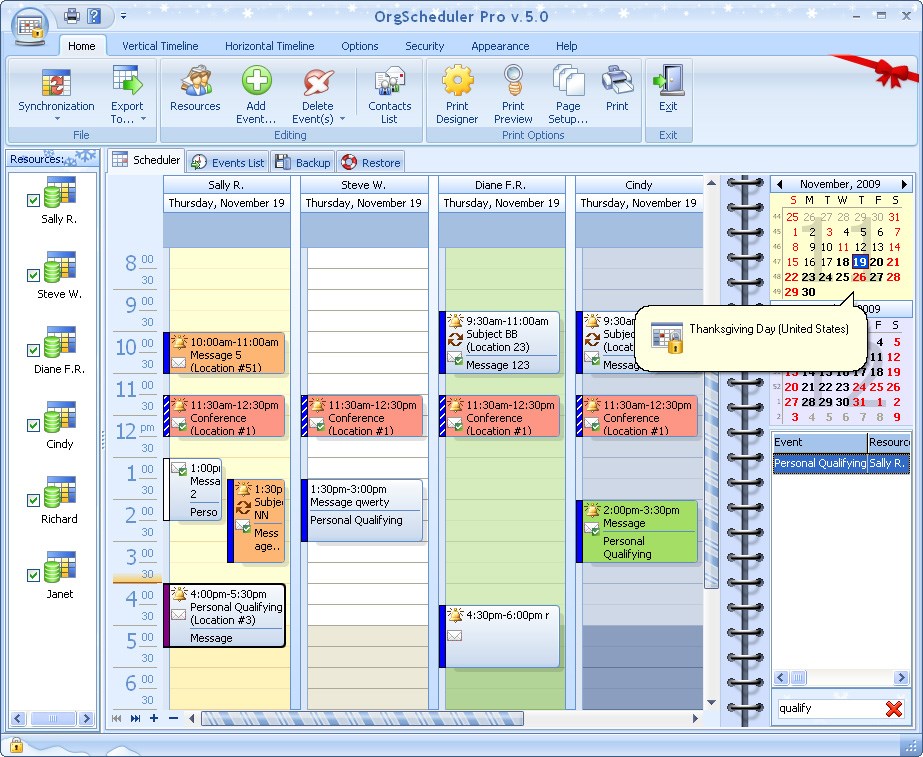
Task: Open the Help ribbon tab
Action: coord(566,46)
